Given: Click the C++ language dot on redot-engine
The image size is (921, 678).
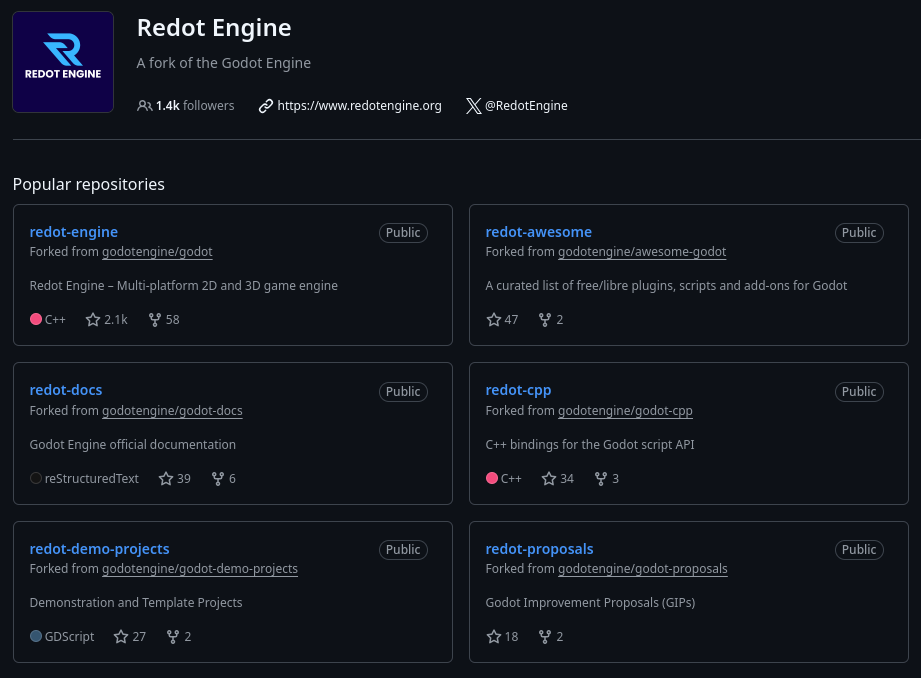Looking at the screenshot, I should pos(35,320).
